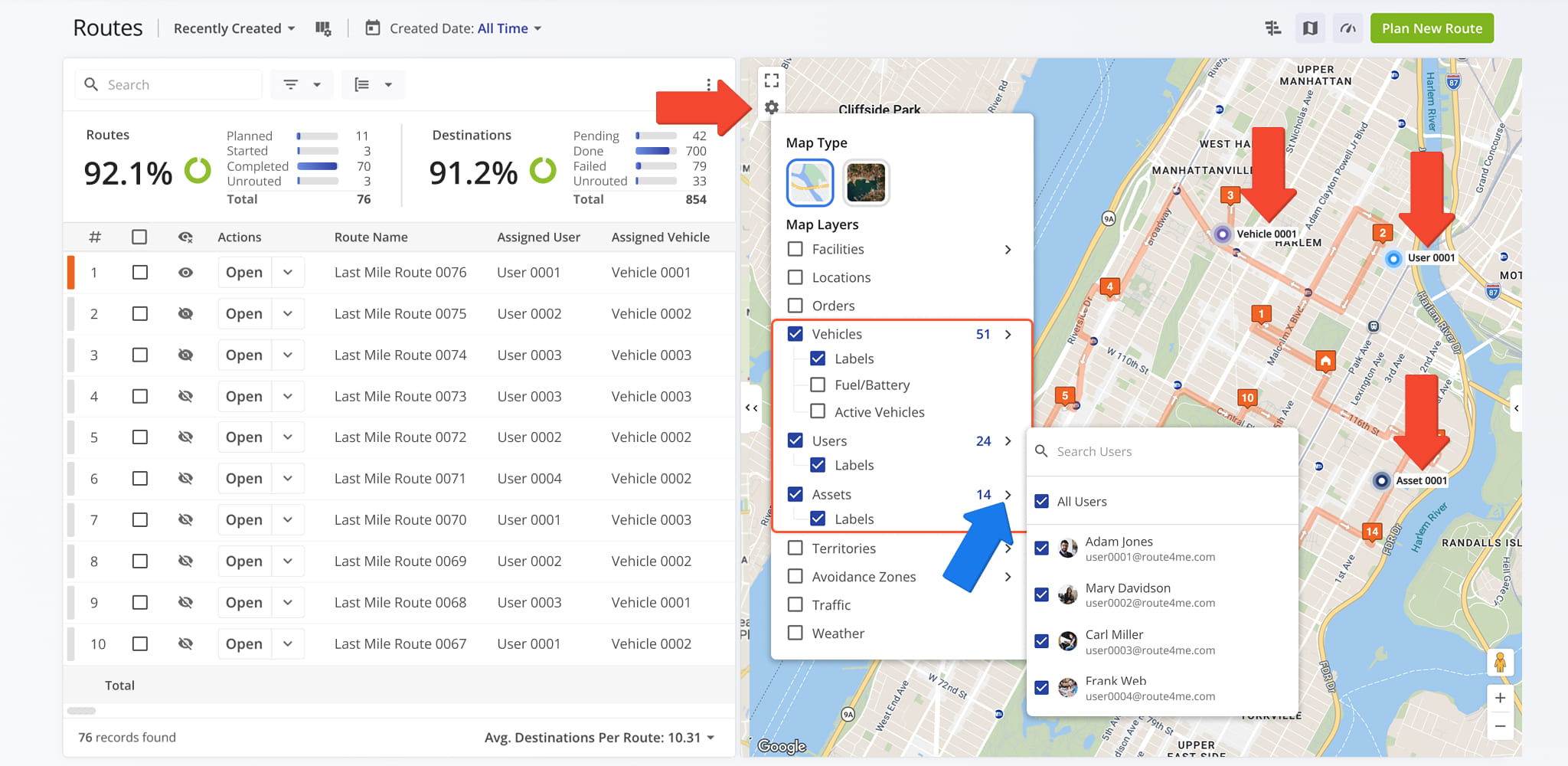
Task: Zoom in on the map
Action: 1500,698
